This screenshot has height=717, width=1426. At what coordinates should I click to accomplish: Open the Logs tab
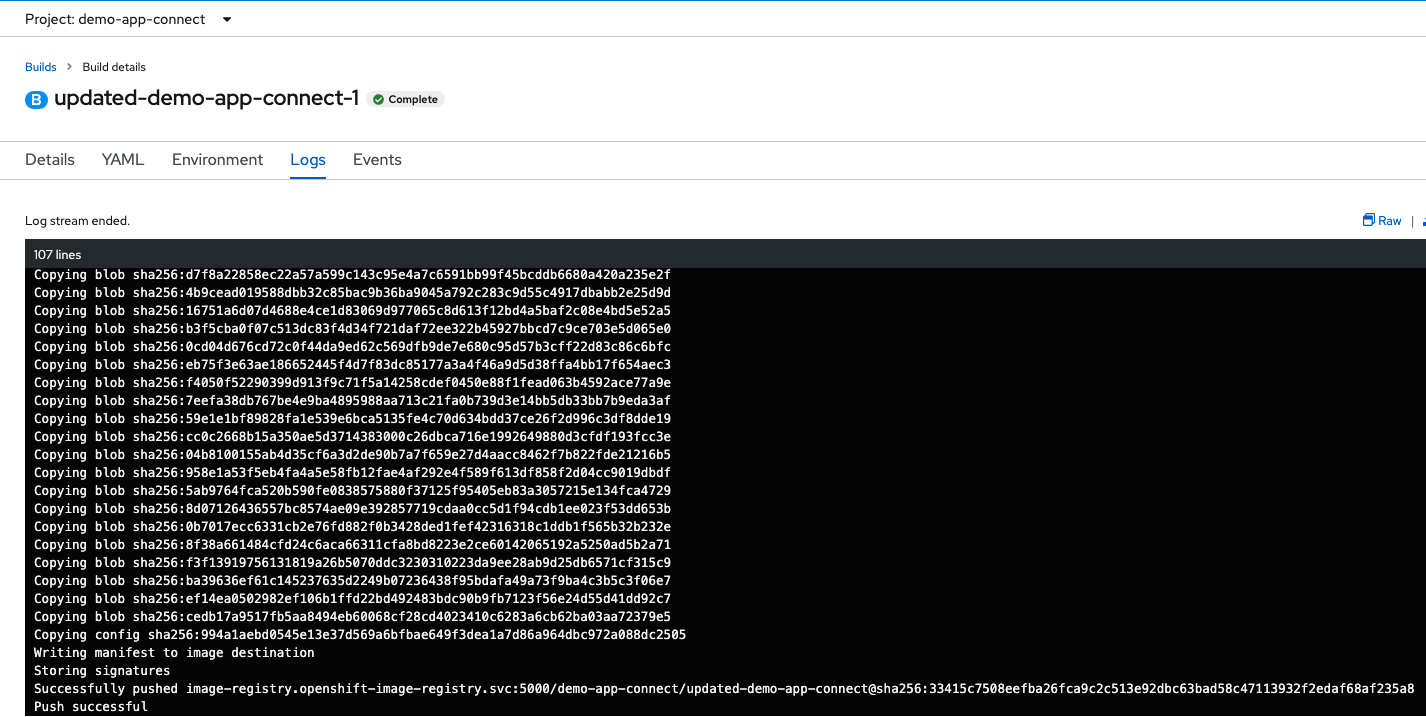(x=307, y=160)
